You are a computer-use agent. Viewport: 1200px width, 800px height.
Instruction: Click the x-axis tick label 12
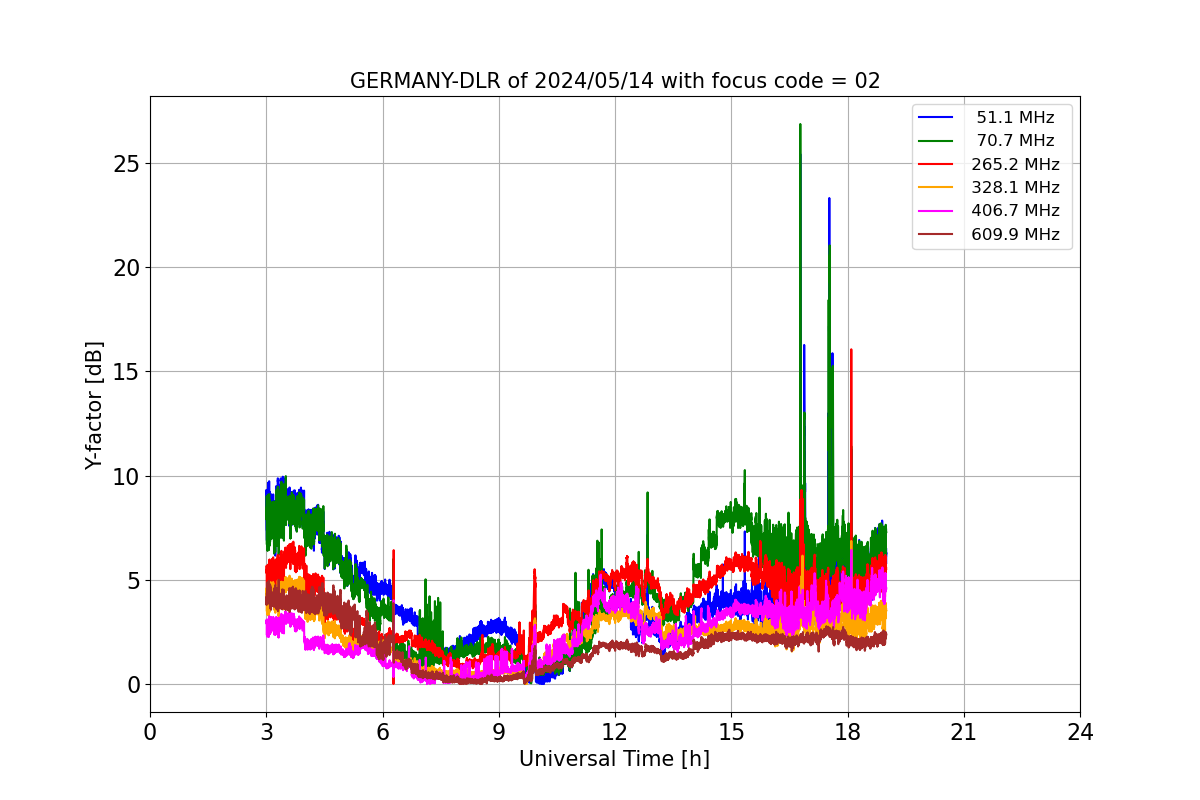pyautogui.click(x=615, y=732)
